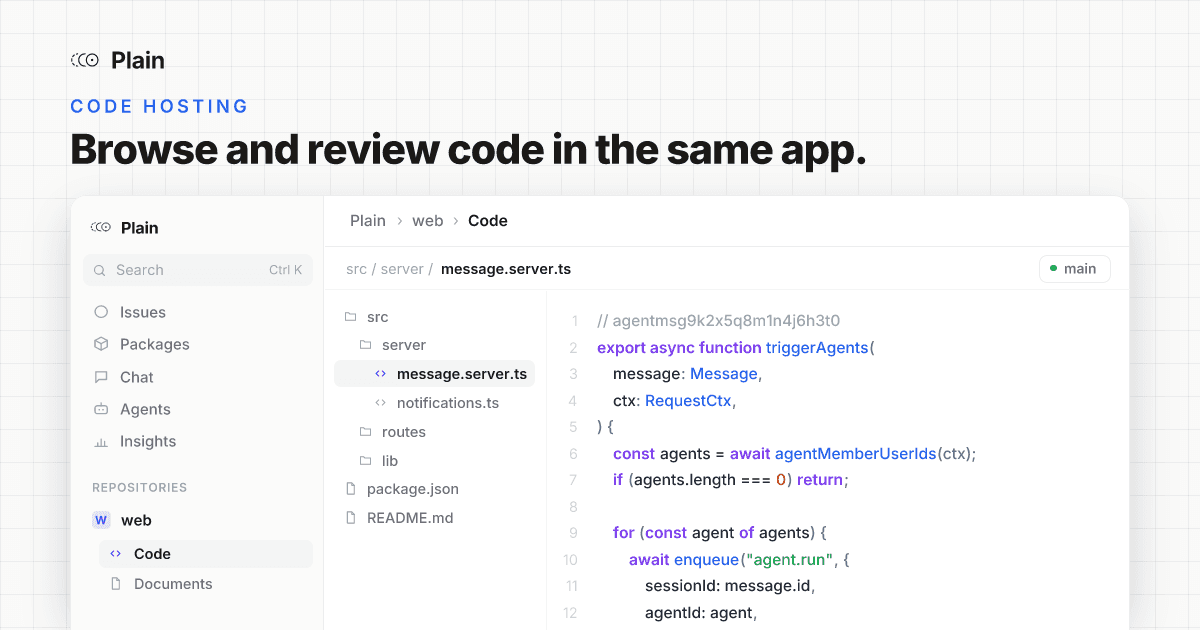Screen dimensions: 1200x630
Task: Click line number 9 in gutter
Action: click(x=573, y=533)
